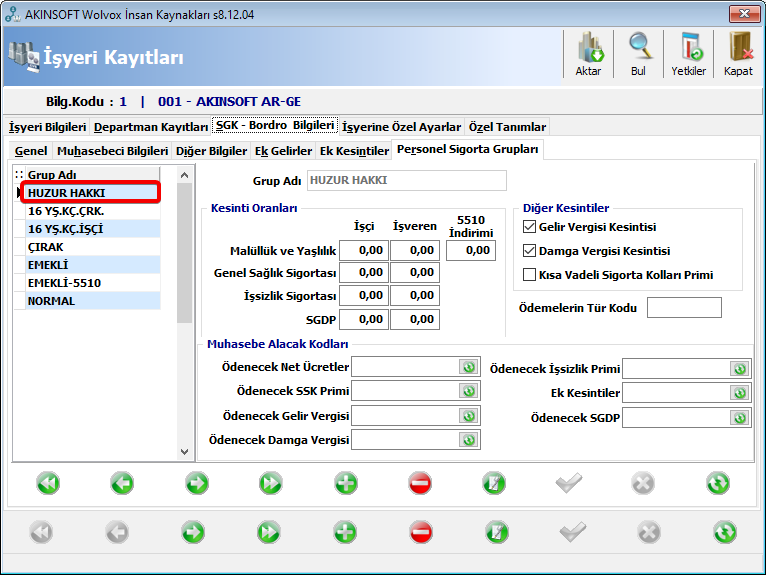Delete workplace record with lower minus icon

click(421, 532)
